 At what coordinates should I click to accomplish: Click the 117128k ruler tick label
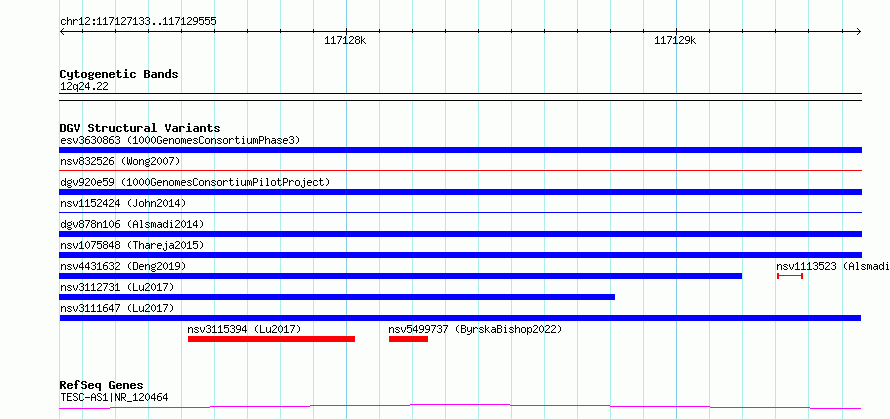[345, 41]
